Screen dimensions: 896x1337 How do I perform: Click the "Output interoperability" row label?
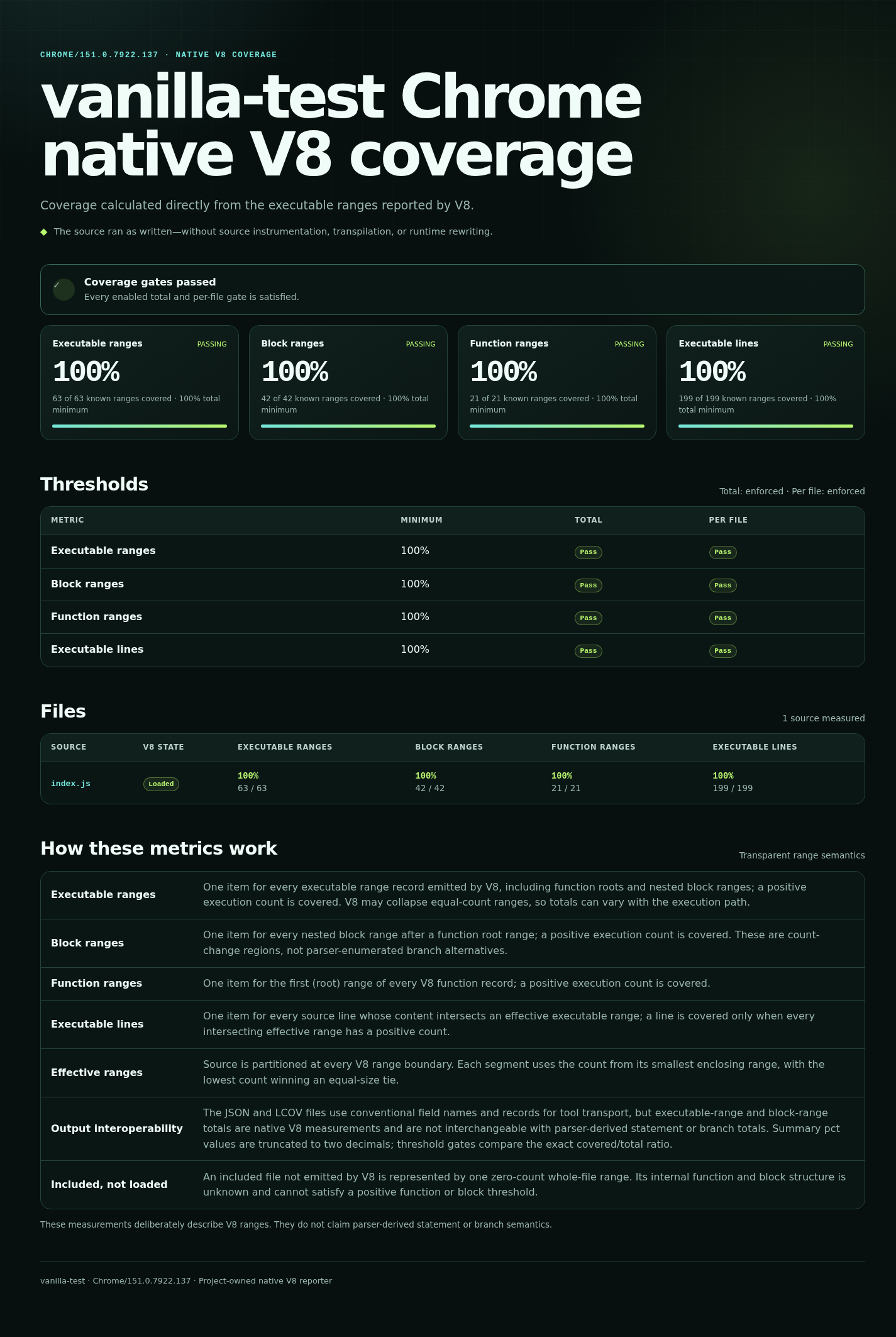117,1129
